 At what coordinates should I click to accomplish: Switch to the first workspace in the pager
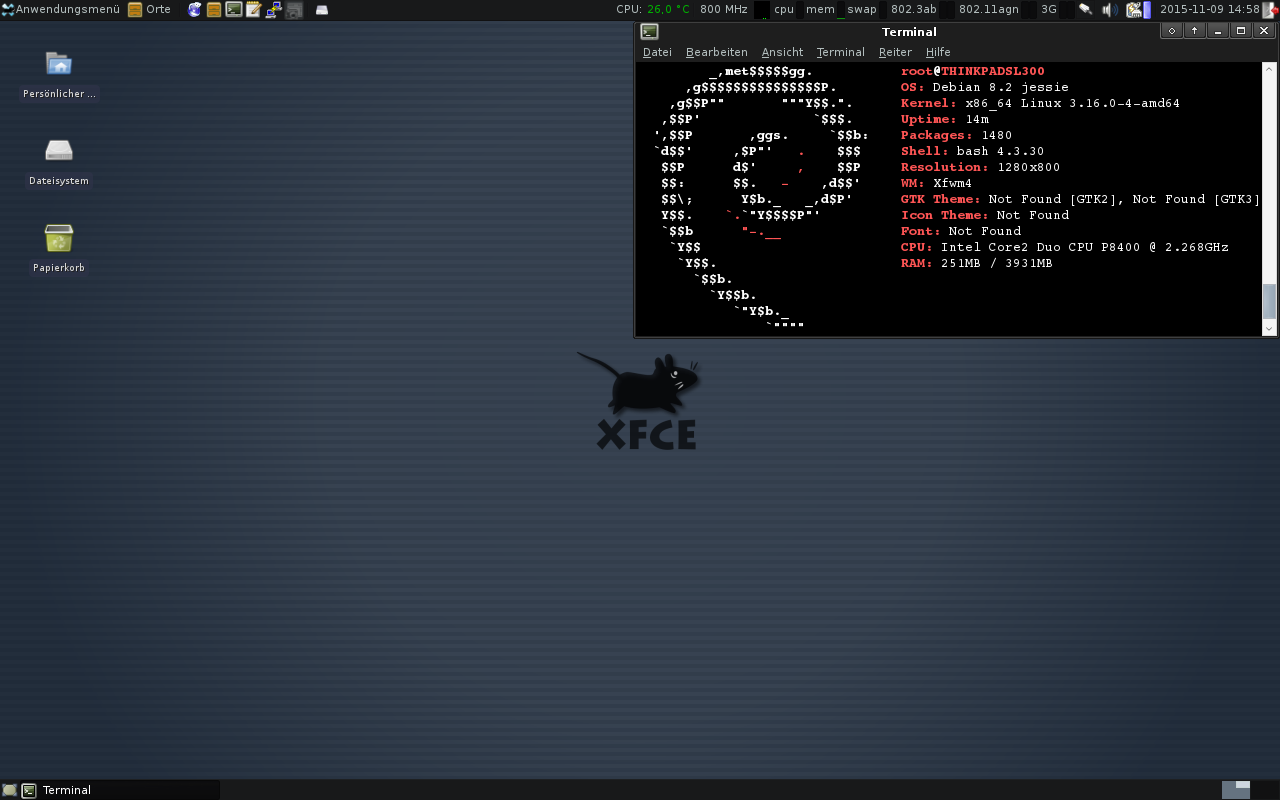(x=1236, y=790)
